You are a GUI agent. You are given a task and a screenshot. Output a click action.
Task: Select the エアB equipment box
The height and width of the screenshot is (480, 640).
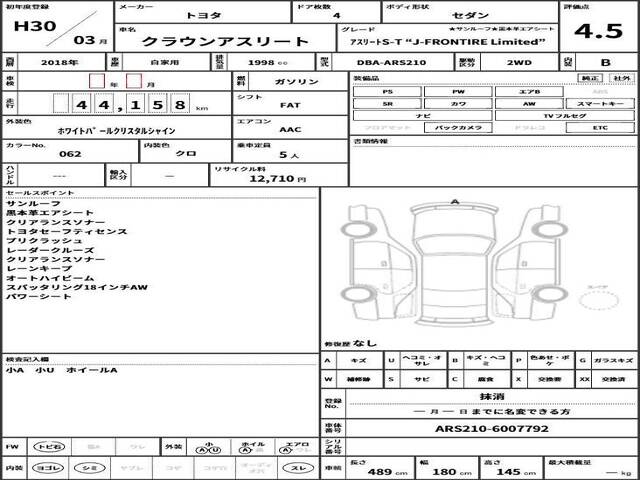(529, 92)
